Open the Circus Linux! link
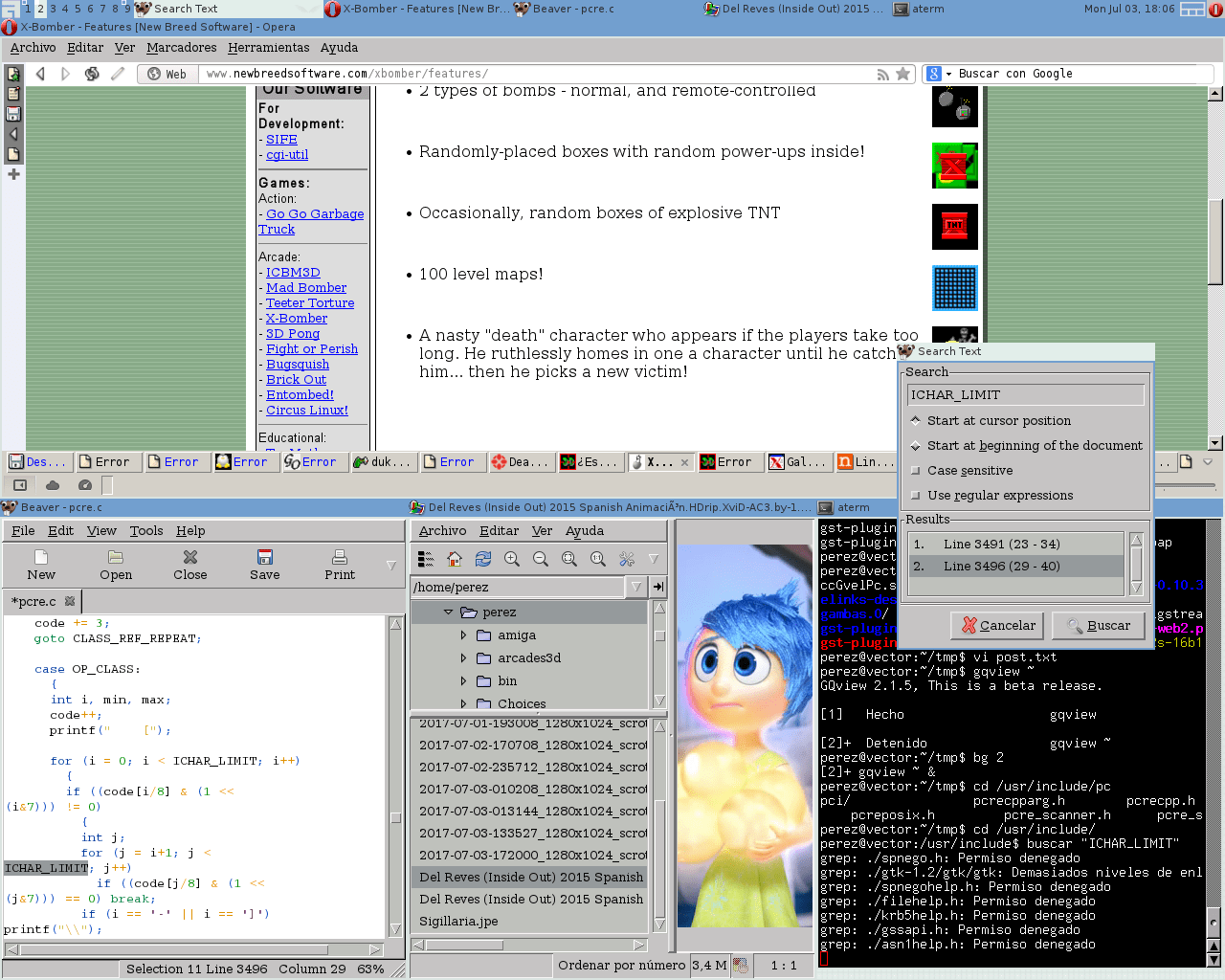Image resolution: width=1225 pixels, height=980 pixels. point(307,411)
